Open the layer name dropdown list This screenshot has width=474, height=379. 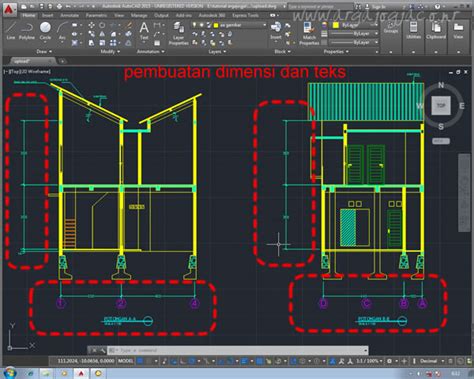tap(241, 25)
